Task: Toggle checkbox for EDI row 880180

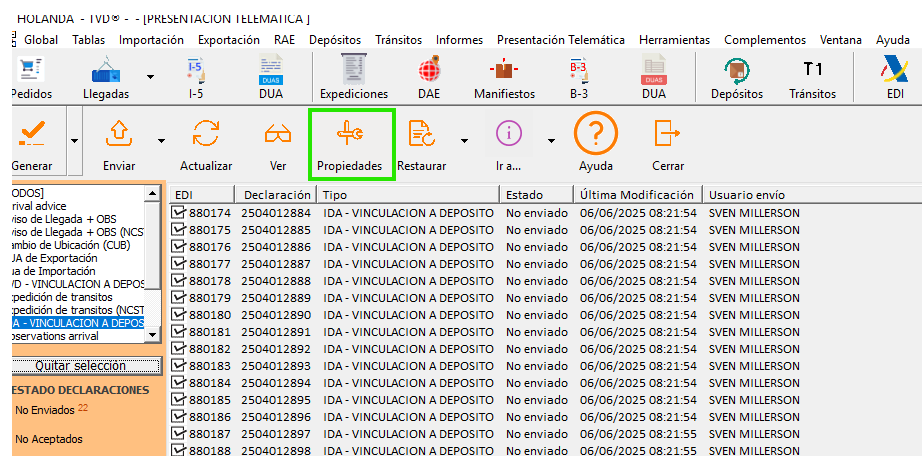Action: tap(180, 315)
